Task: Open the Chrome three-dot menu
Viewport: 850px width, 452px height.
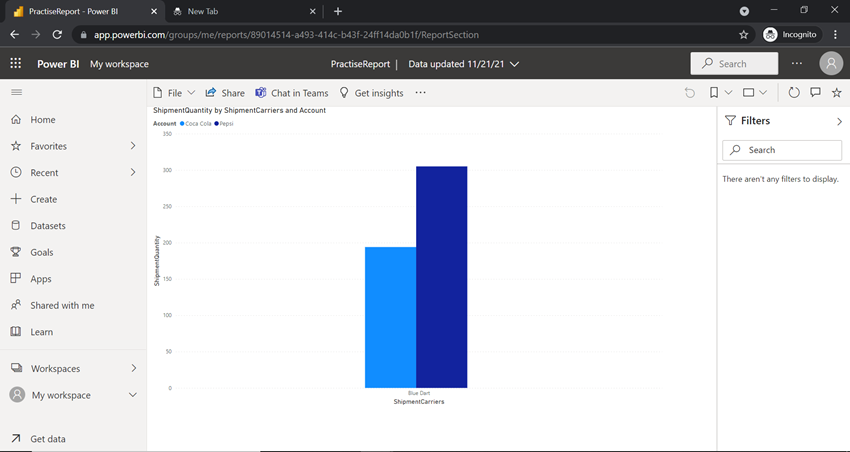Action: (835, 35)
